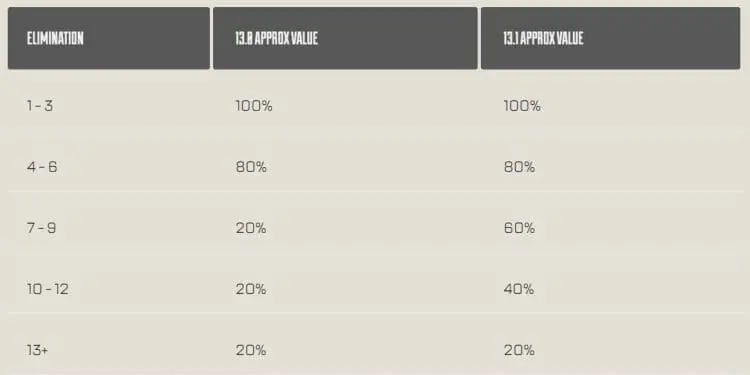Click the divider above the 13+ row
Image resolution: width=750 pixels, height=375 pixels.
[x=375, y=313]
